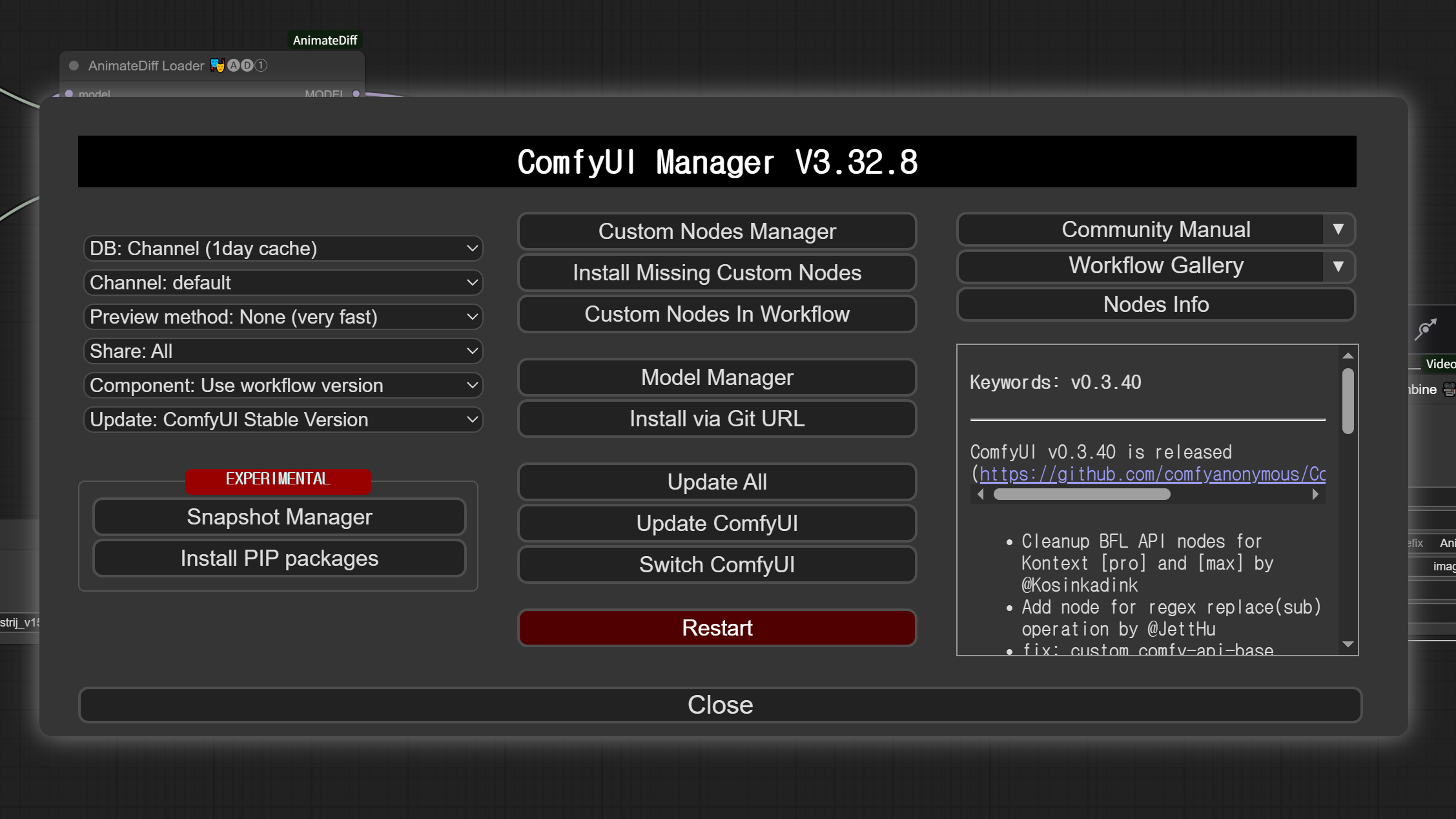Click the ComfyUI Manager V3.32.8 title

point(717,162)
